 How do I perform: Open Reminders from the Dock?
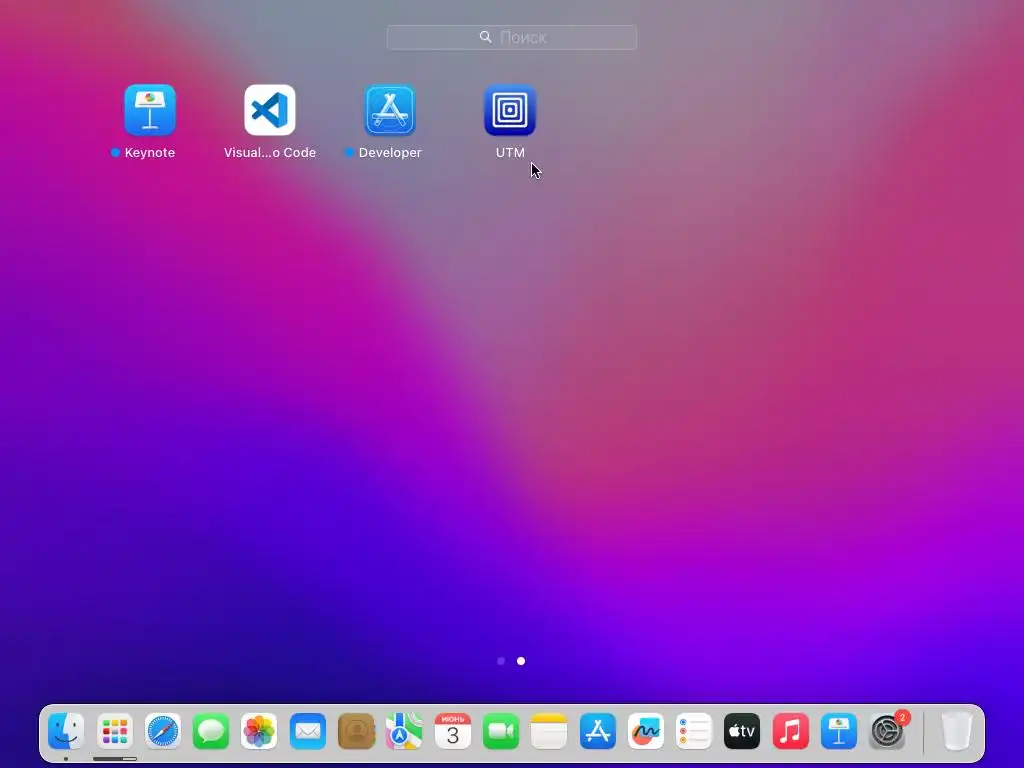[694, 731]
